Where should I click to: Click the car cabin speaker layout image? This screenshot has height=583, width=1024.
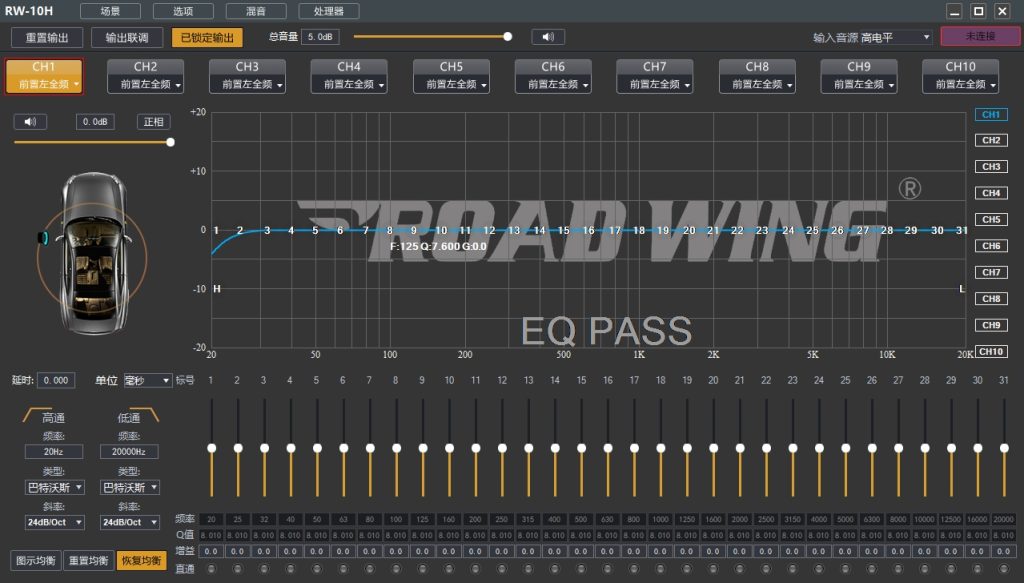[x=92, y=253]
